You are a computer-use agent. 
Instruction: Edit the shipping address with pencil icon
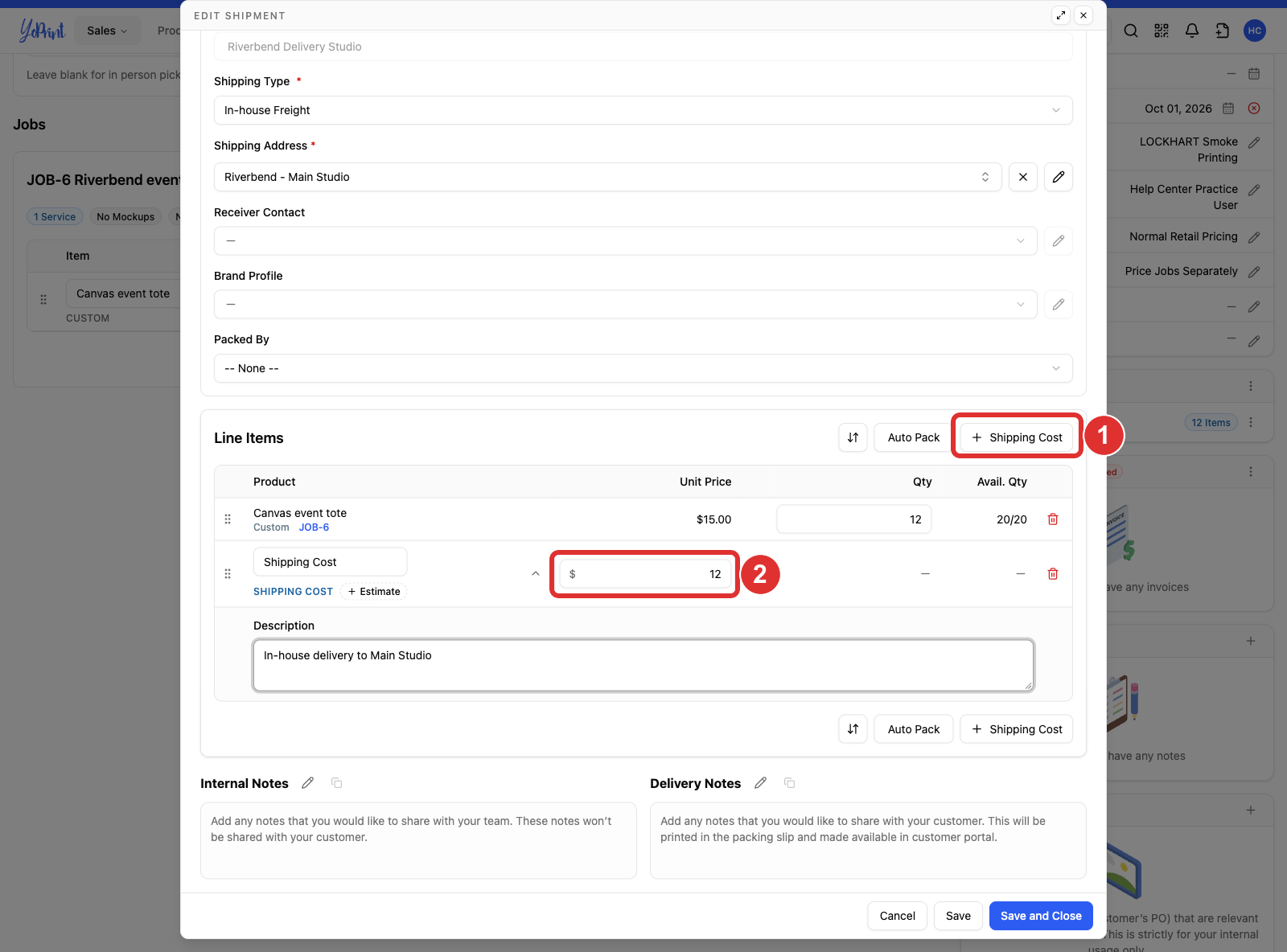tap(1059, 177)
